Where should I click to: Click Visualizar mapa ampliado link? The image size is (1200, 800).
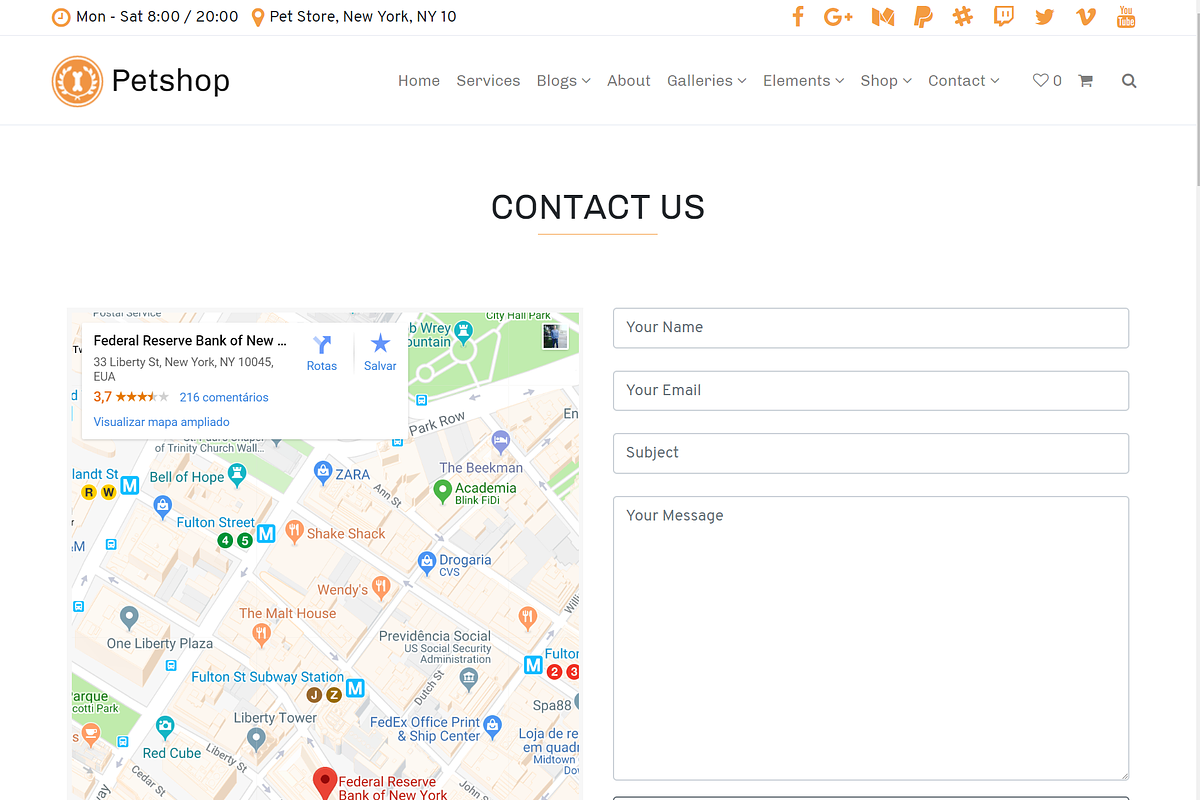(161, 422)
